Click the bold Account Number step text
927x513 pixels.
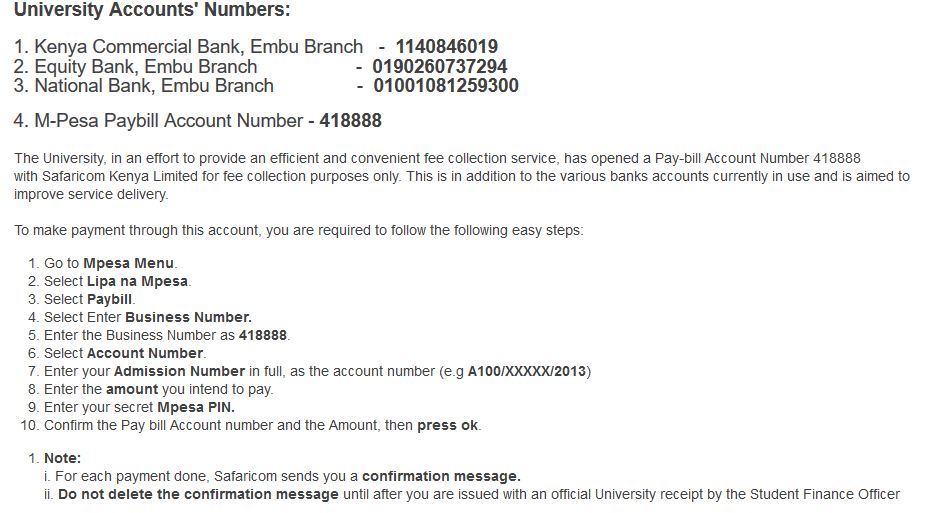pyautogui.click(x=145, y=353)
